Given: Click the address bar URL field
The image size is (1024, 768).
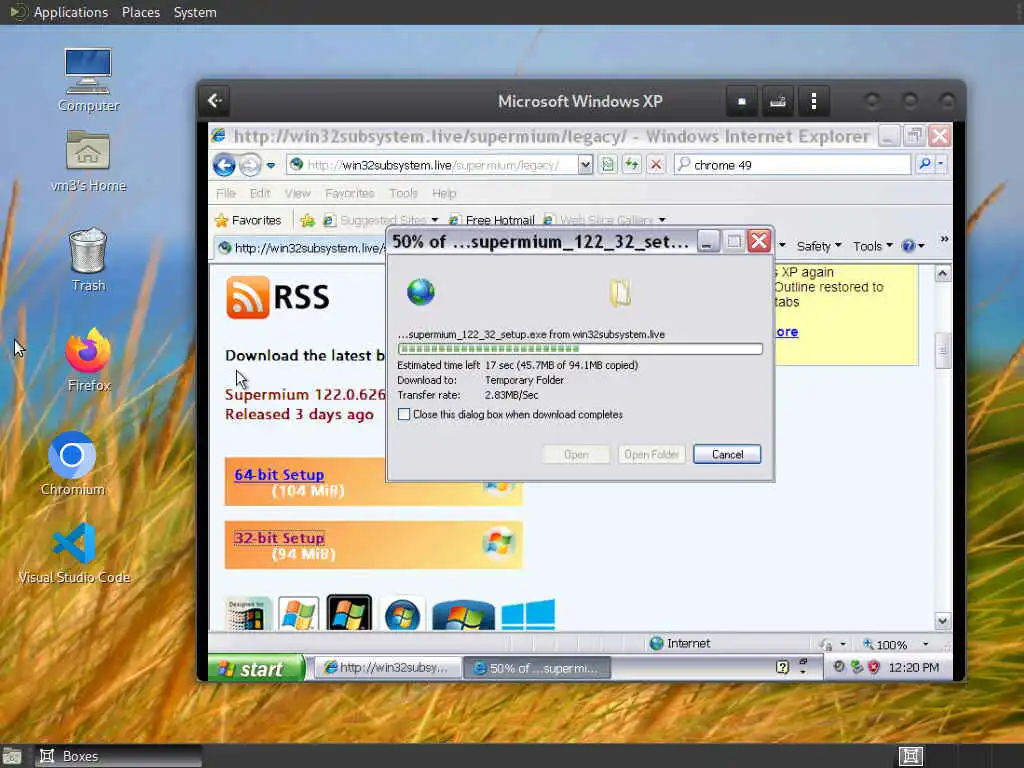Looking at the screenshot, I should tap(433, 165).
